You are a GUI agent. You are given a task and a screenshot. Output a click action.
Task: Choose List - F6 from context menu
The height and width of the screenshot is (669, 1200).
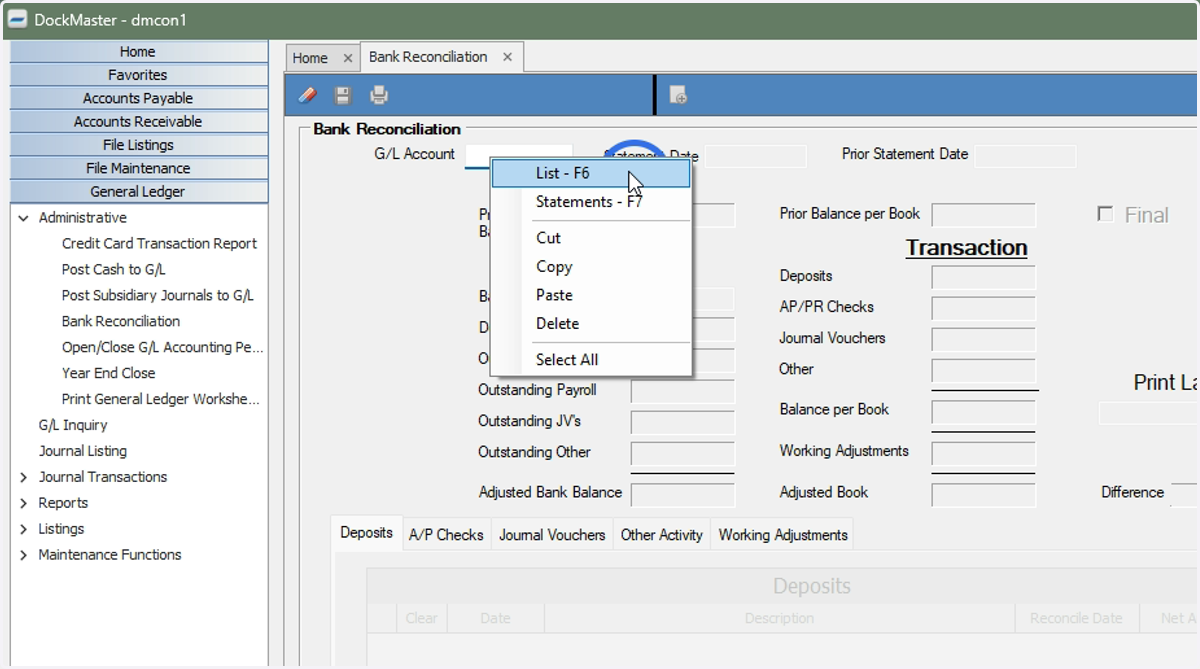pyautogui.click(x=591, y=174)
